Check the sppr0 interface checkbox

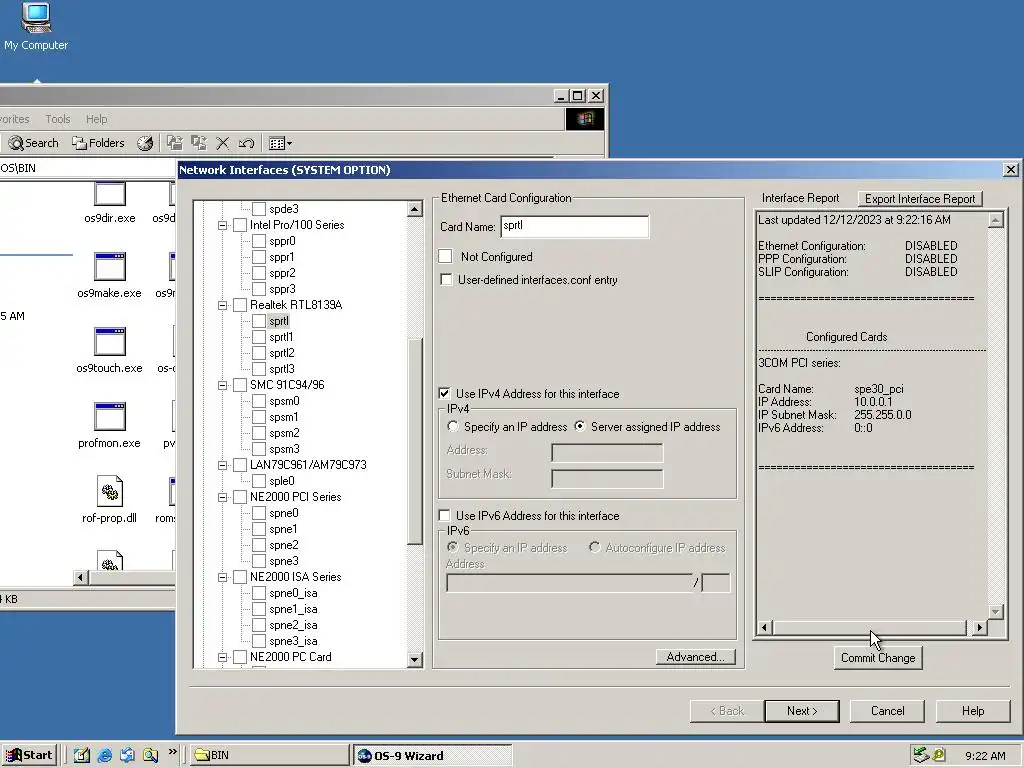click(259, 241)
